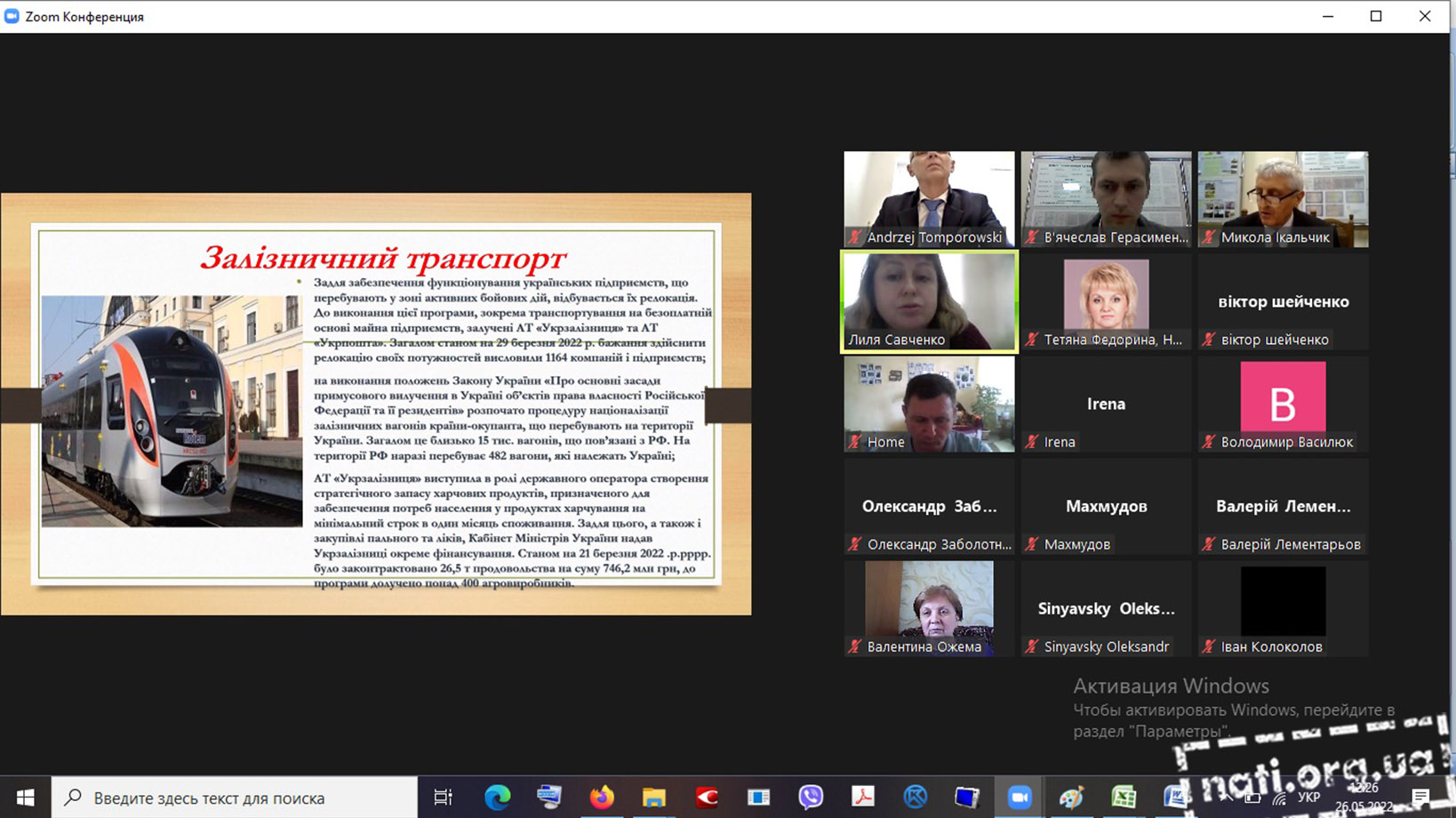Select Іван Колоколов's participant tile
This screenshot has width=1456, height=818.
[1283, 608]
